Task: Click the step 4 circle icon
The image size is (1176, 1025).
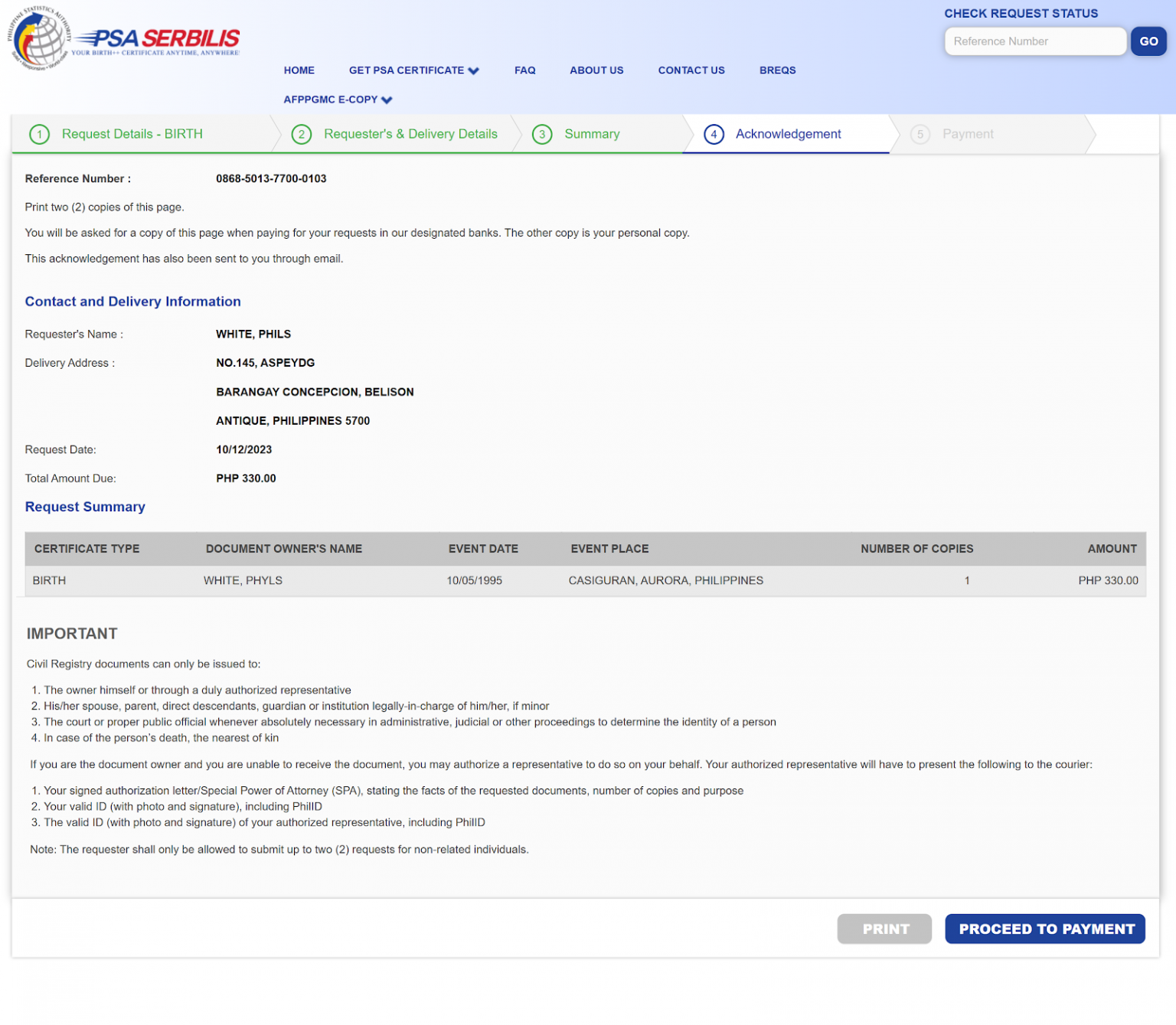Action: [714, 135]
